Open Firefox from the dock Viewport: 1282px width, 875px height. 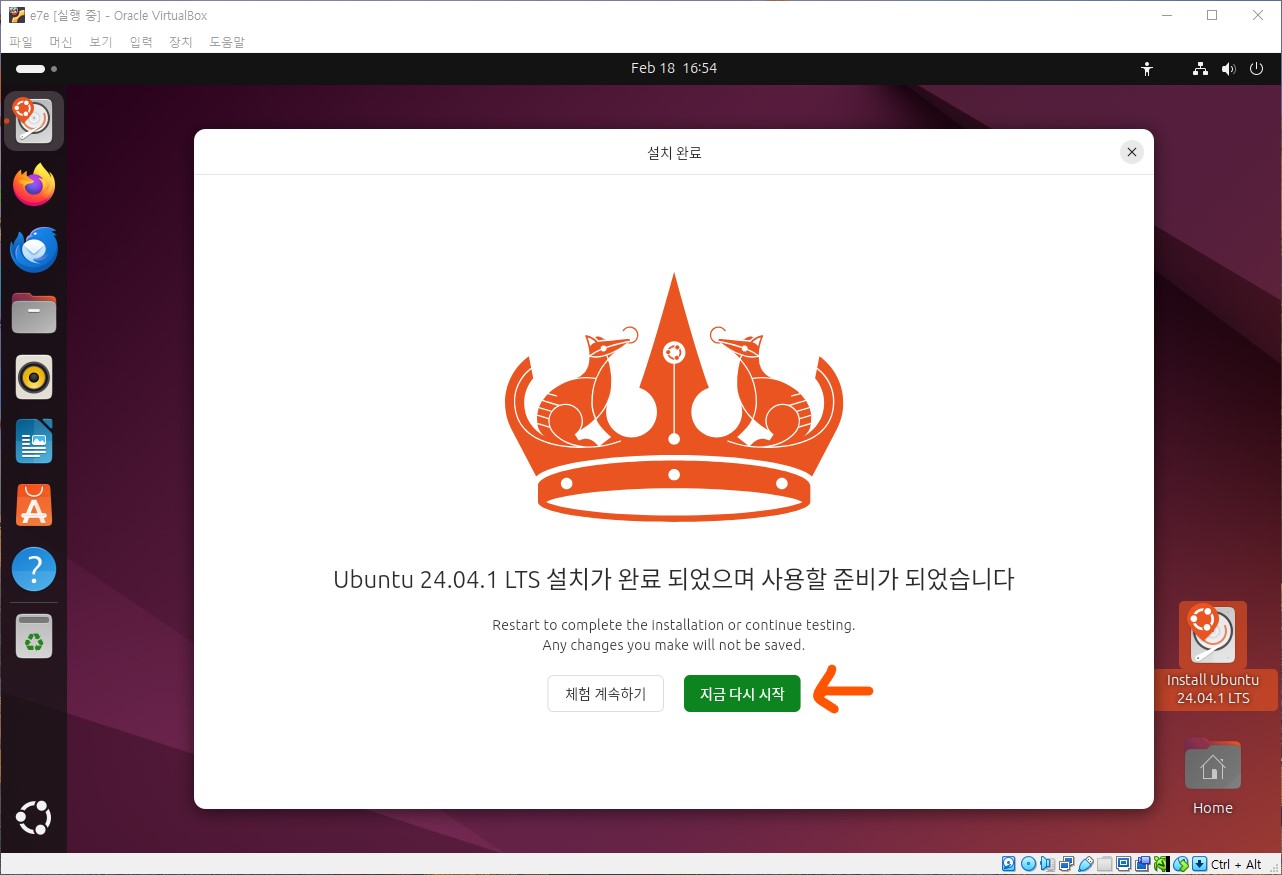[34, 186]
